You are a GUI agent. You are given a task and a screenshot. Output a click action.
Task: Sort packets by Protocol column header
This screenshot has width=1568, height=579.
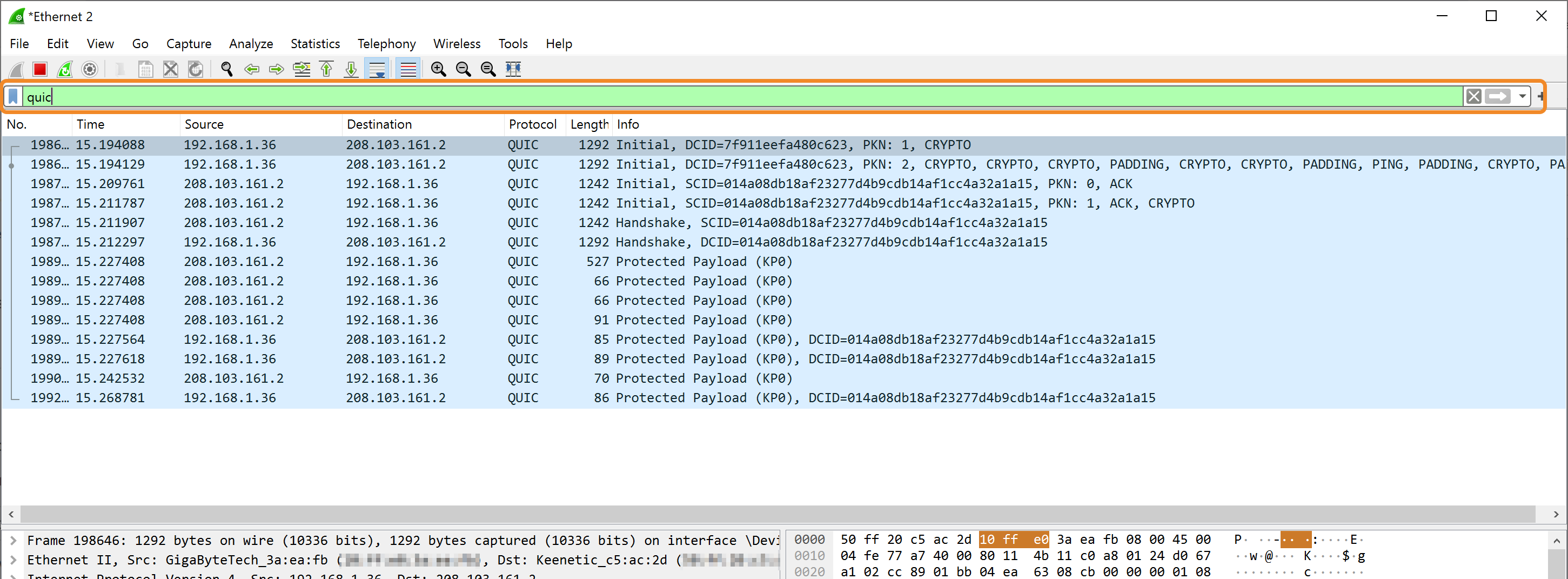[532, 124]
